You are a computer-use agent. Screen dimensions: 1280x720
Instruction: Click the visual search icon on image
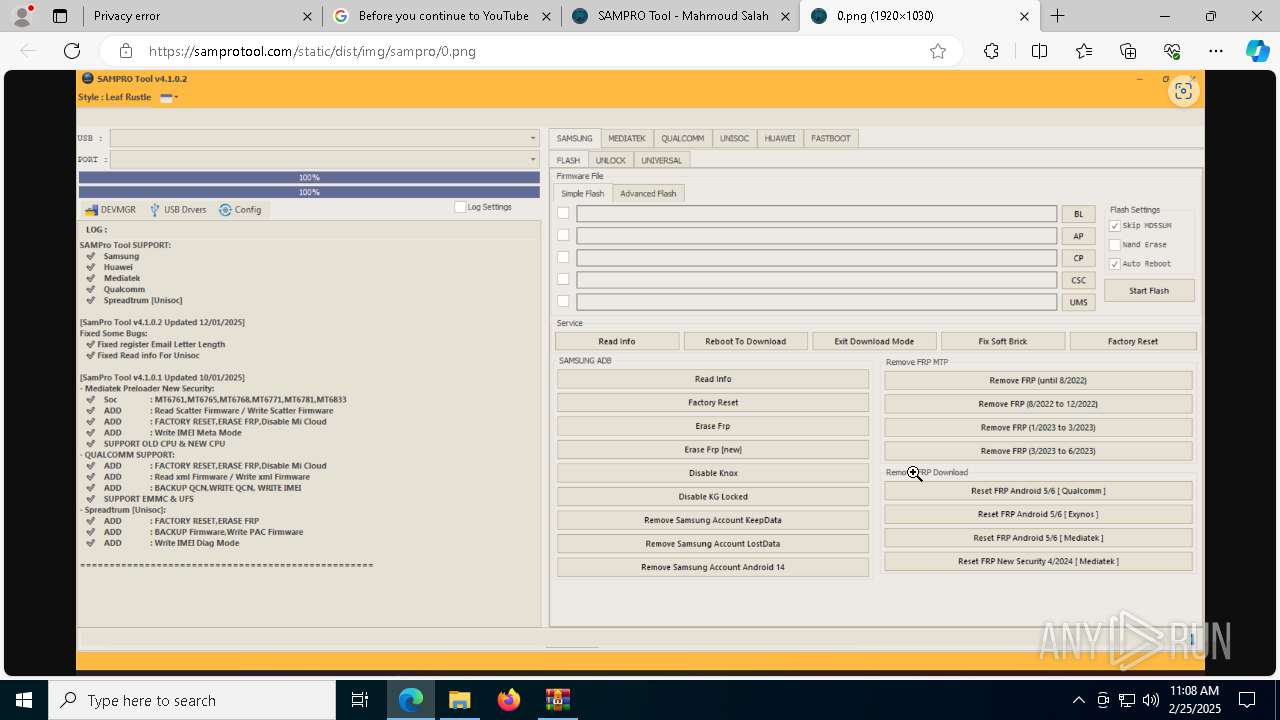tap(1183, 91)
